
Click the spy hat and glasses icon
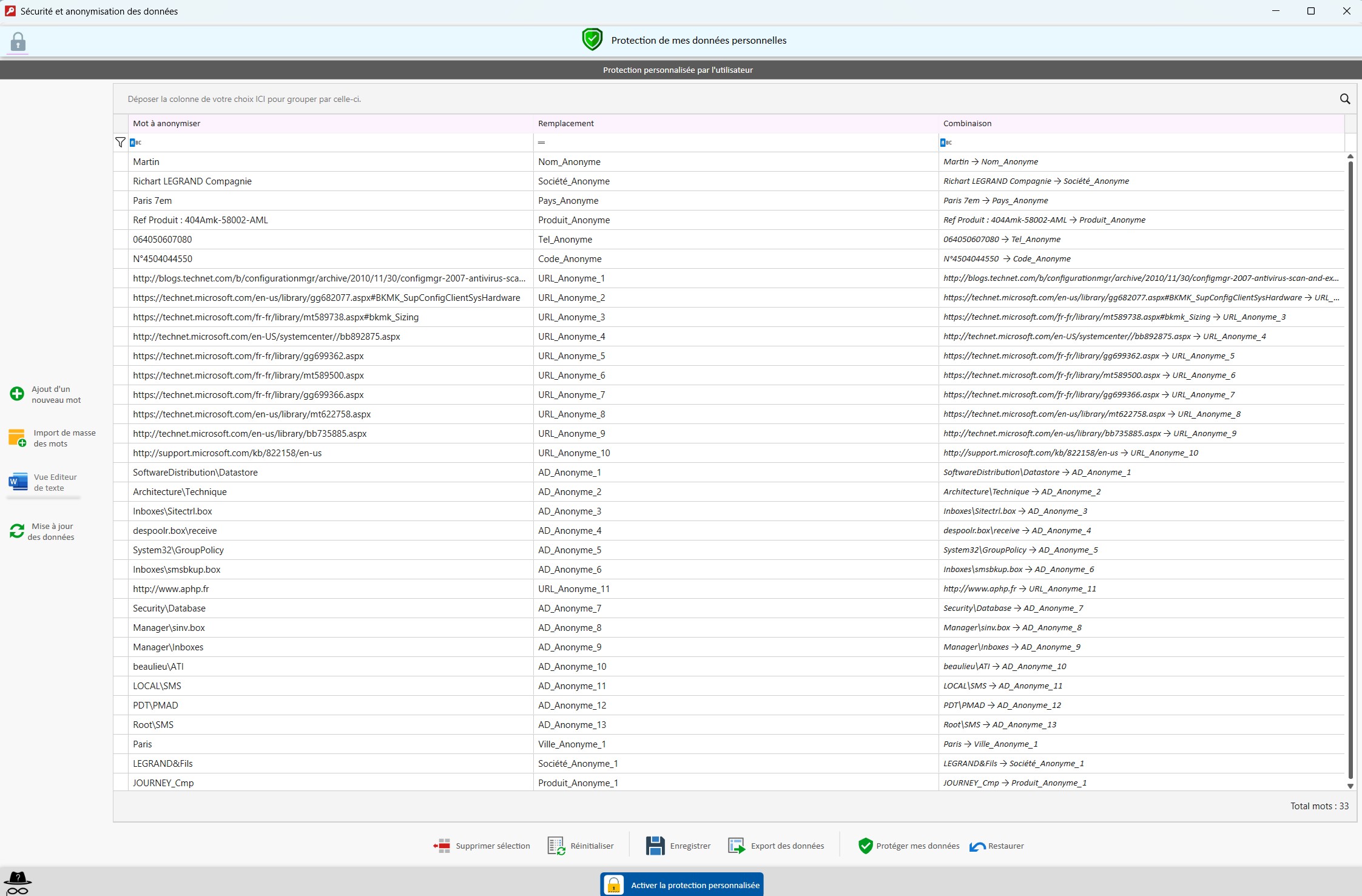(18, 883)
